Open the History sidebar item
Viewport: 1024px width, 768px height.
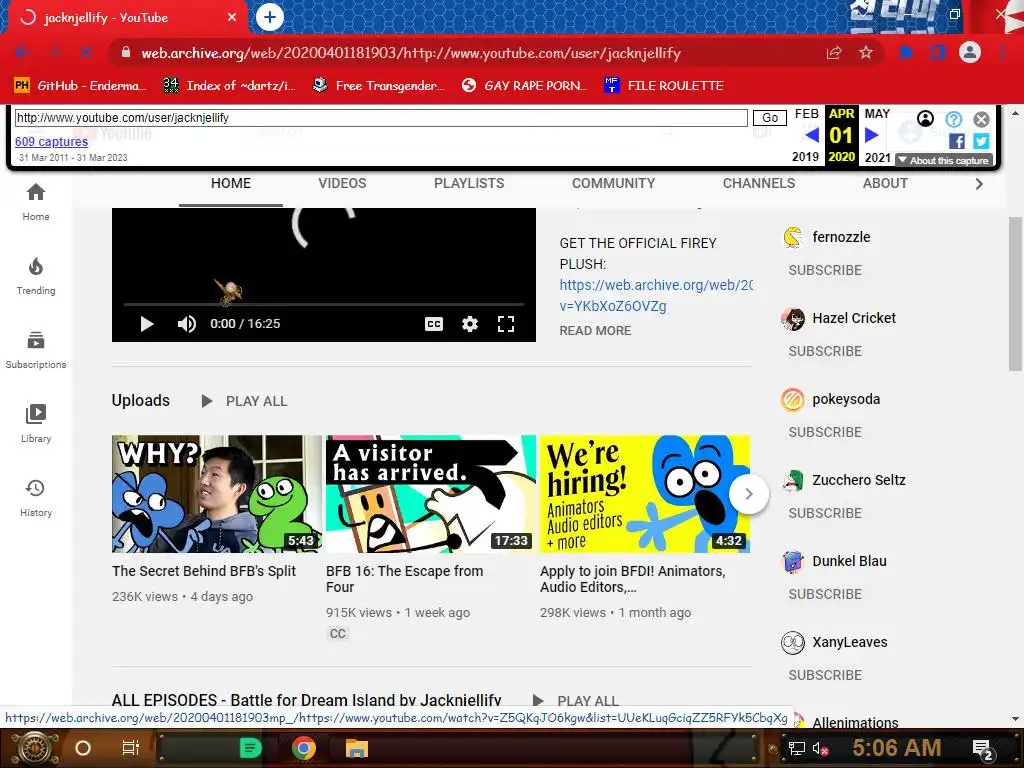pos(36,498)
